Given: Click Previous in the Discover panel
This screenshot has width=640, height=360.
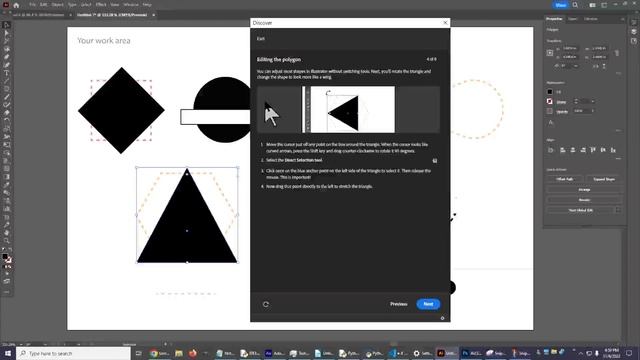Looking at the screenshot, I should tap(398, 304).
